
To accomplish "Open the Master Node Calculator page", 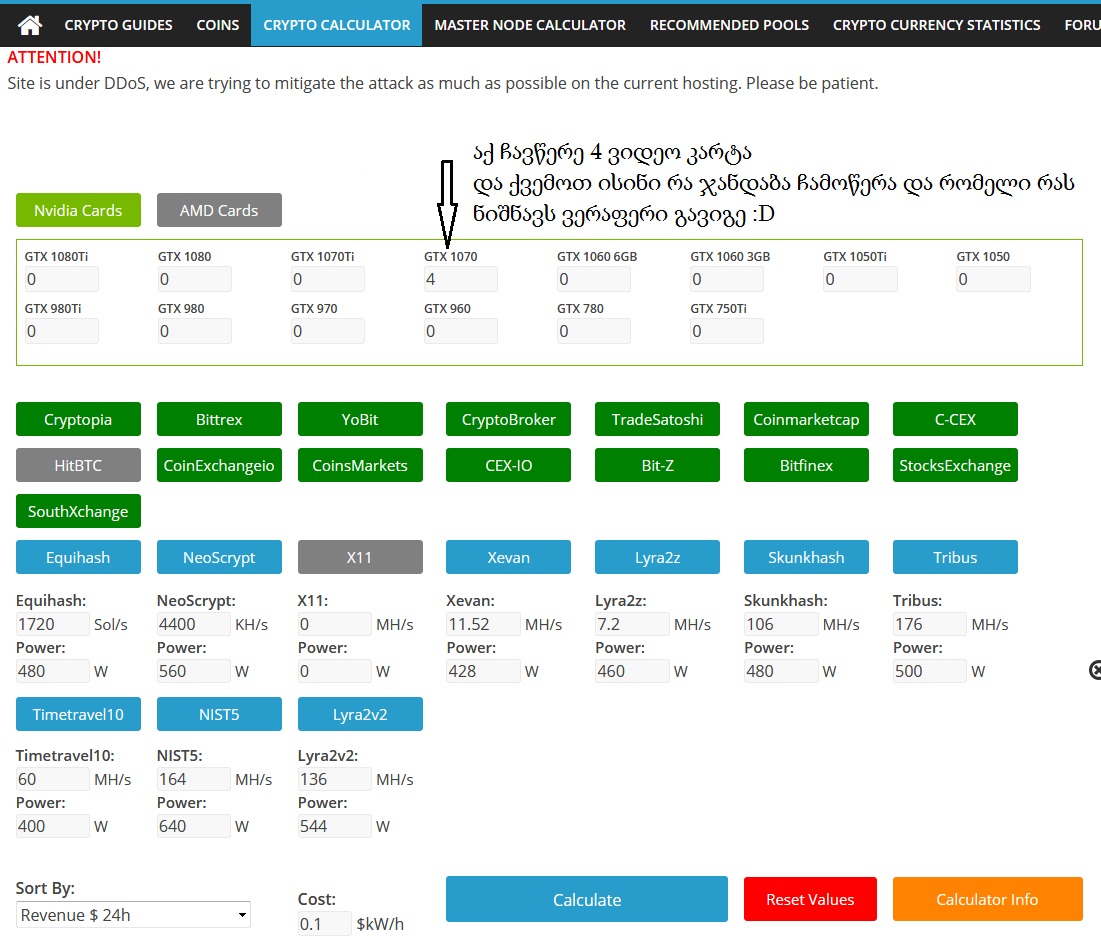I will point(530,25).
